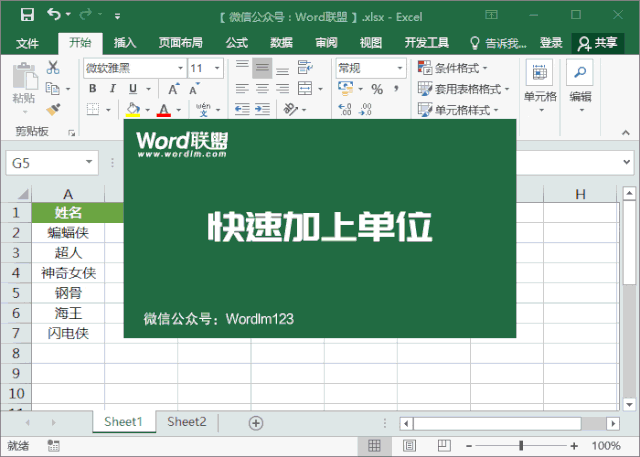
Task: Switch to 开发工具 Developer tab
Action: point(427,43)
